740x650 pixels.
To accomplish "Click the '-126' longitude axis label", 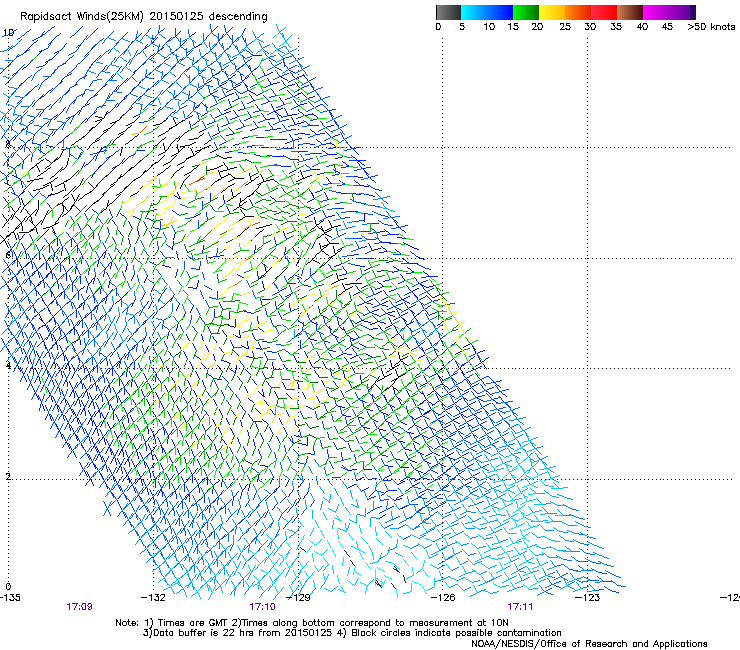I will point(443,598).
